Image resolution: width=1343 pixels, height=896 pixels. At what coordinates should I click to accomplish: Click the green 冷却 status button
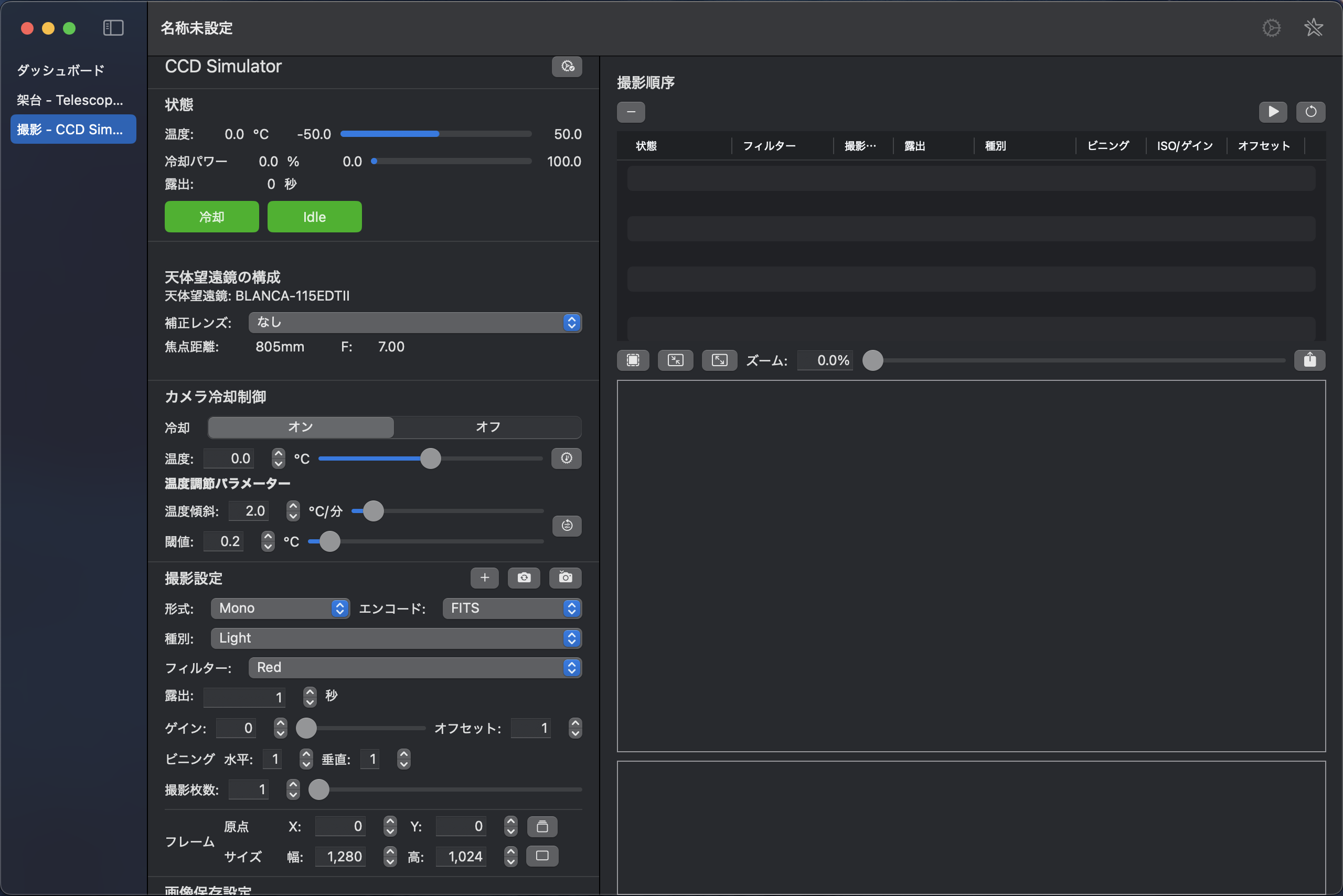pos(211,217)
